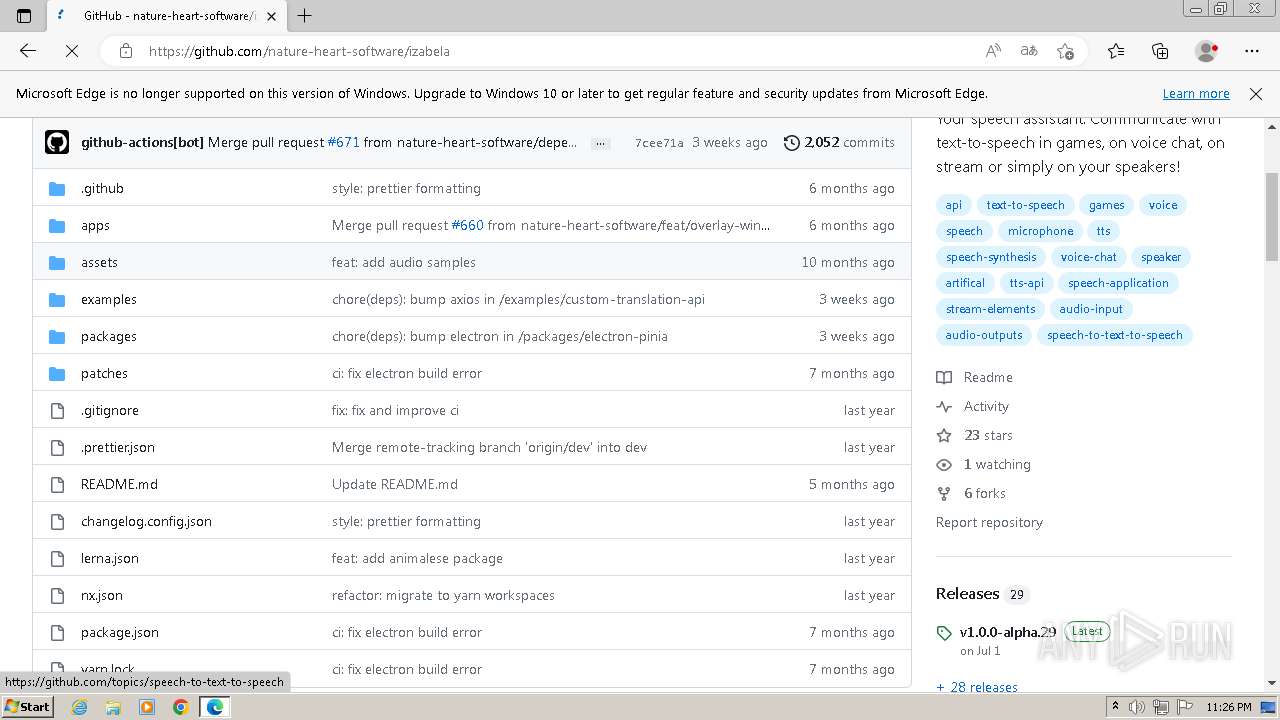Stop loading the page

tap(72, 51)
